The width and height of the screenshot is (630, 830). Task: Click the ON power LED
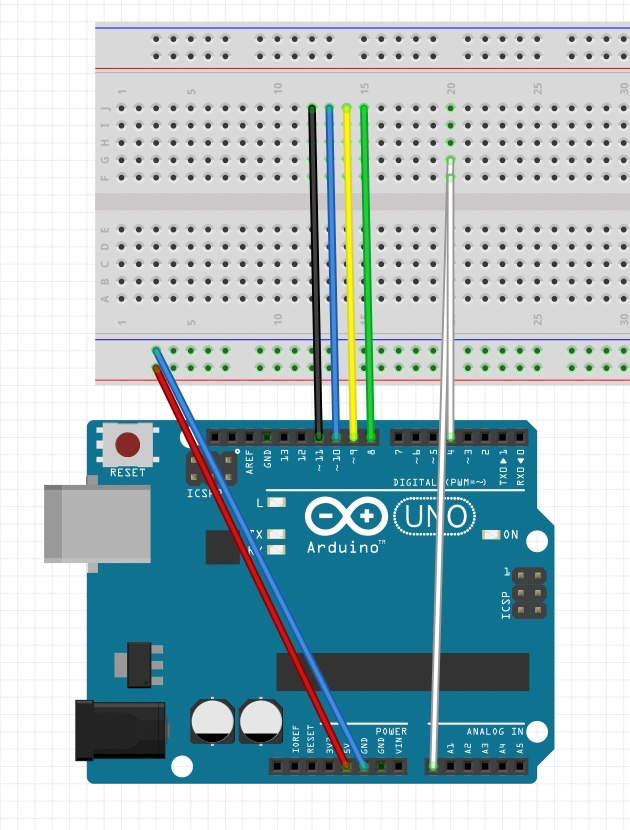491,535
